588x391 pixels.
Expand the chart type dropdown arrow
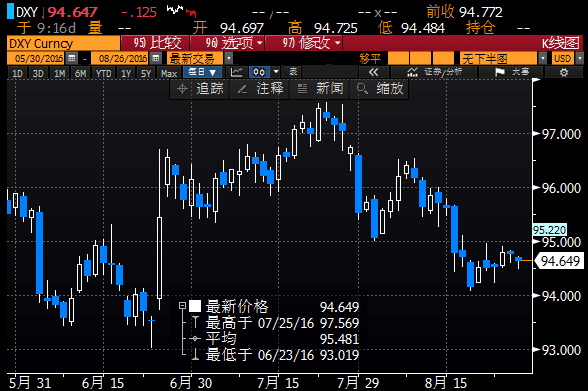tap(276, 72)
